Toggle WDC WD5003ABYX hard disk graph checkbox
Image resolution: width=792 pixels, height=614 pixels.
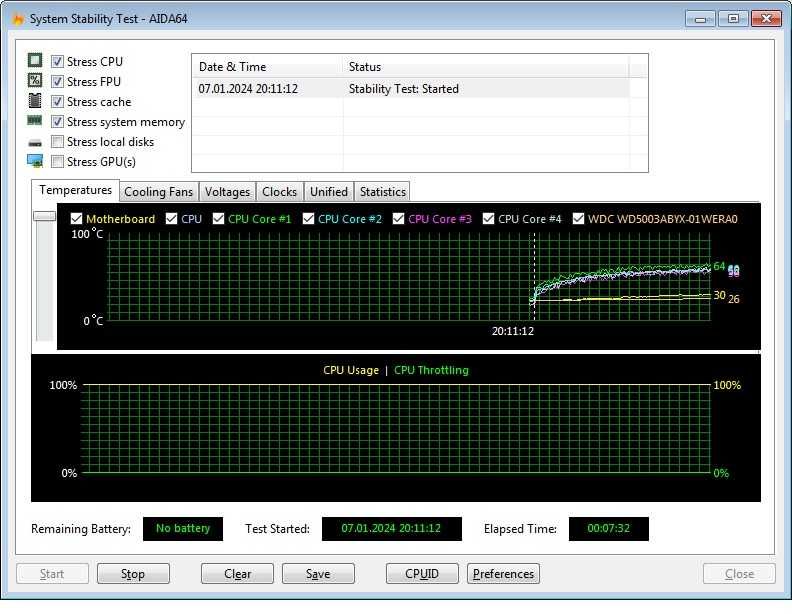pos(578,219)
